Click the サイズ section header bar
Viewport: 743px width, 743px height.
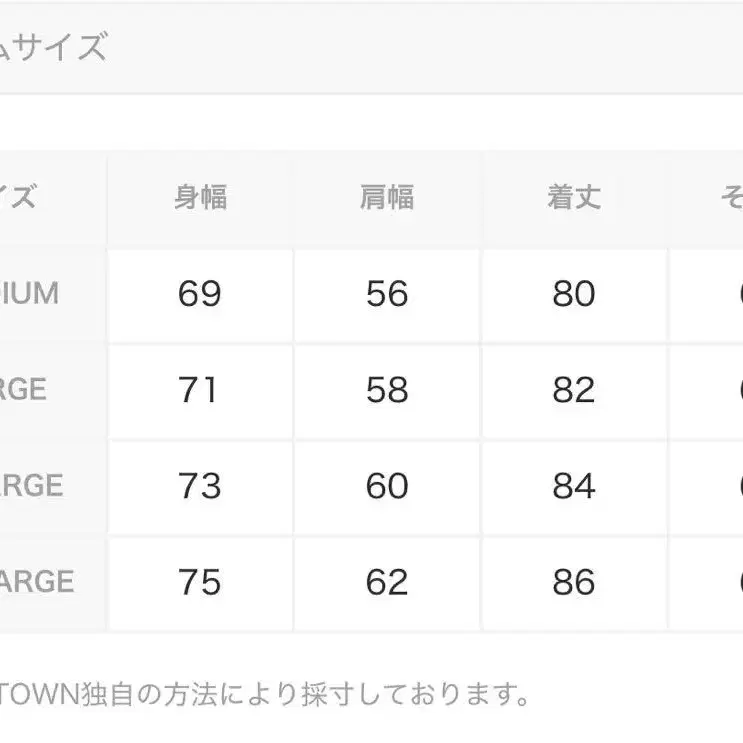pos(370,48)
